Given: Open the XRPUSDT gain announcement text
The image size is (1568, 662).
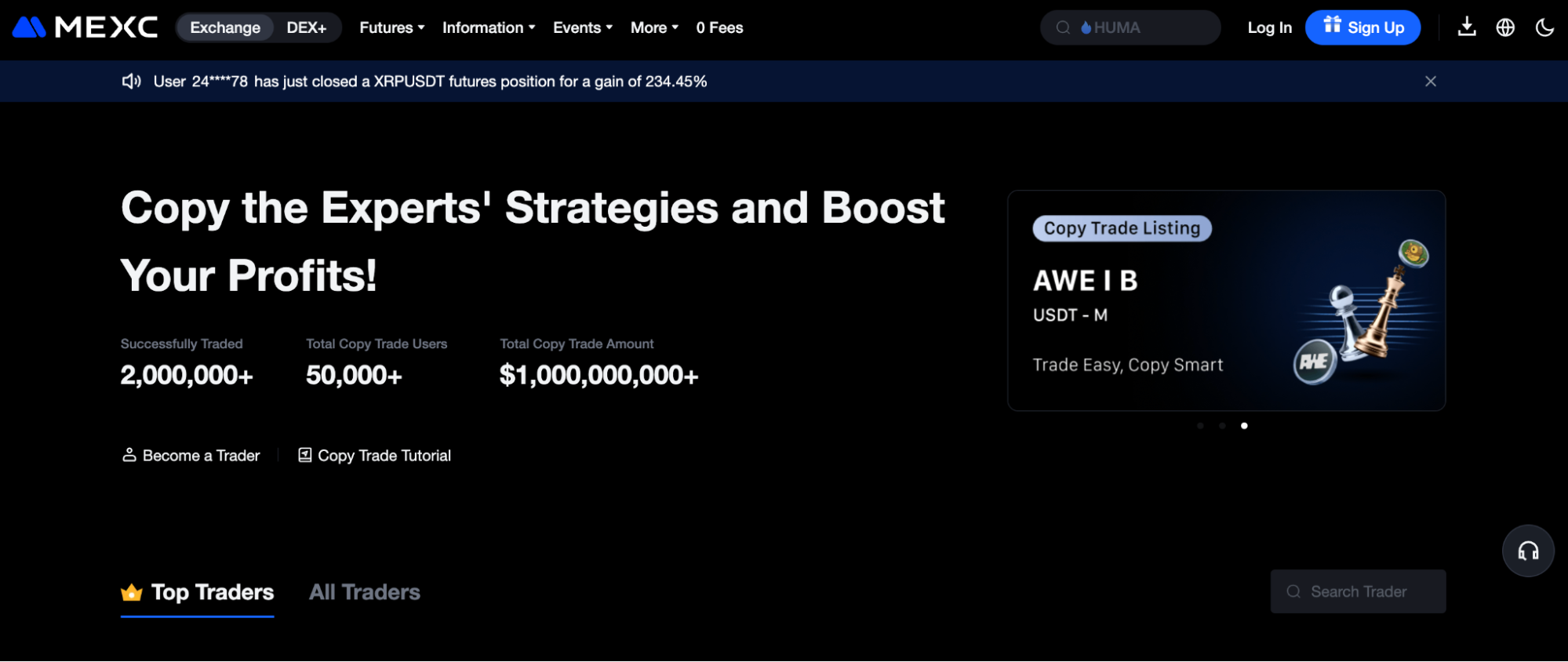Looking at the screenshot, I should [x=430, y=82].
